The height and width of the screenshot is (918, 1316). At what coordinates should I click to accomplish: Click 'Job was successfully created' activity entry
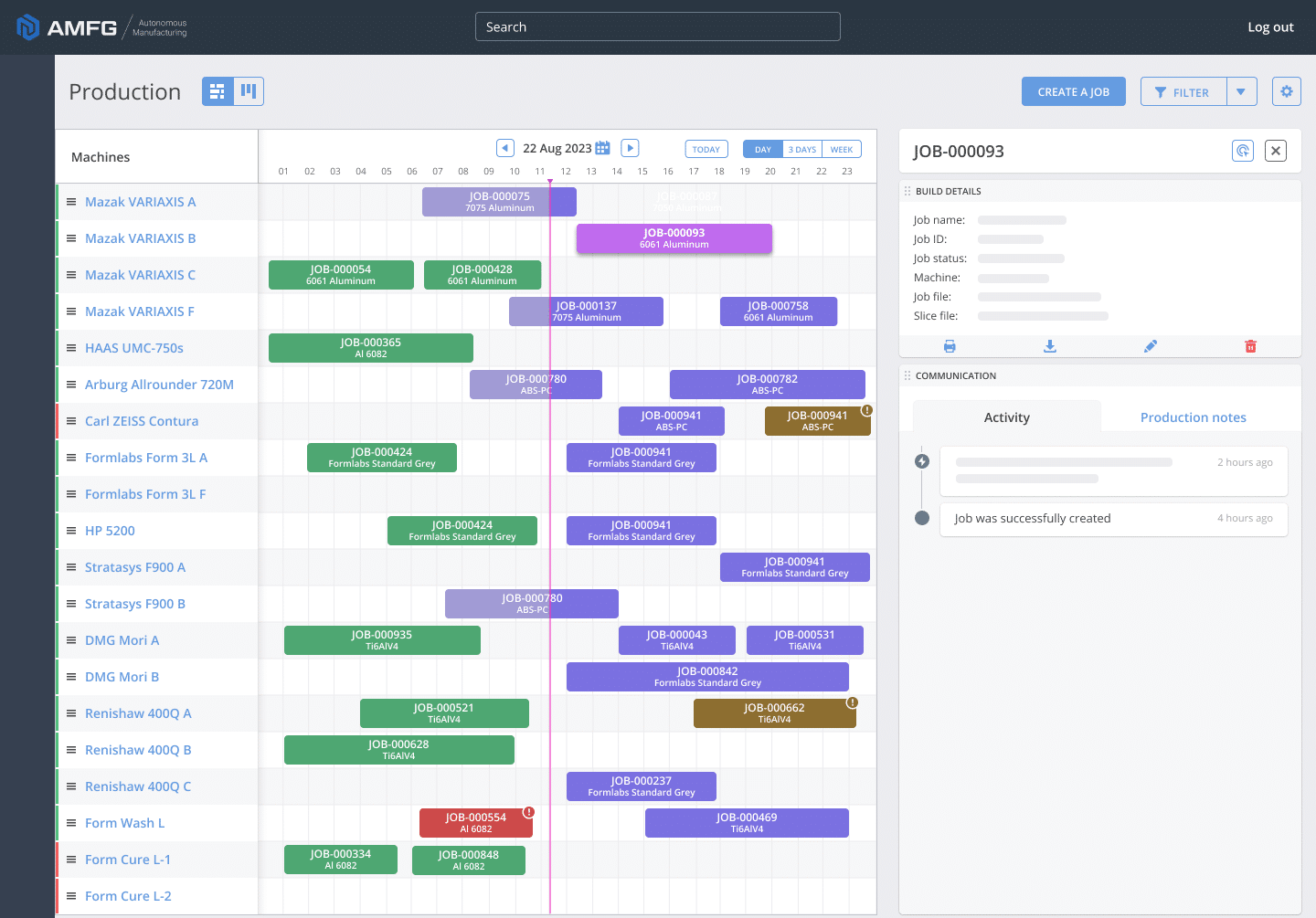1114,519
